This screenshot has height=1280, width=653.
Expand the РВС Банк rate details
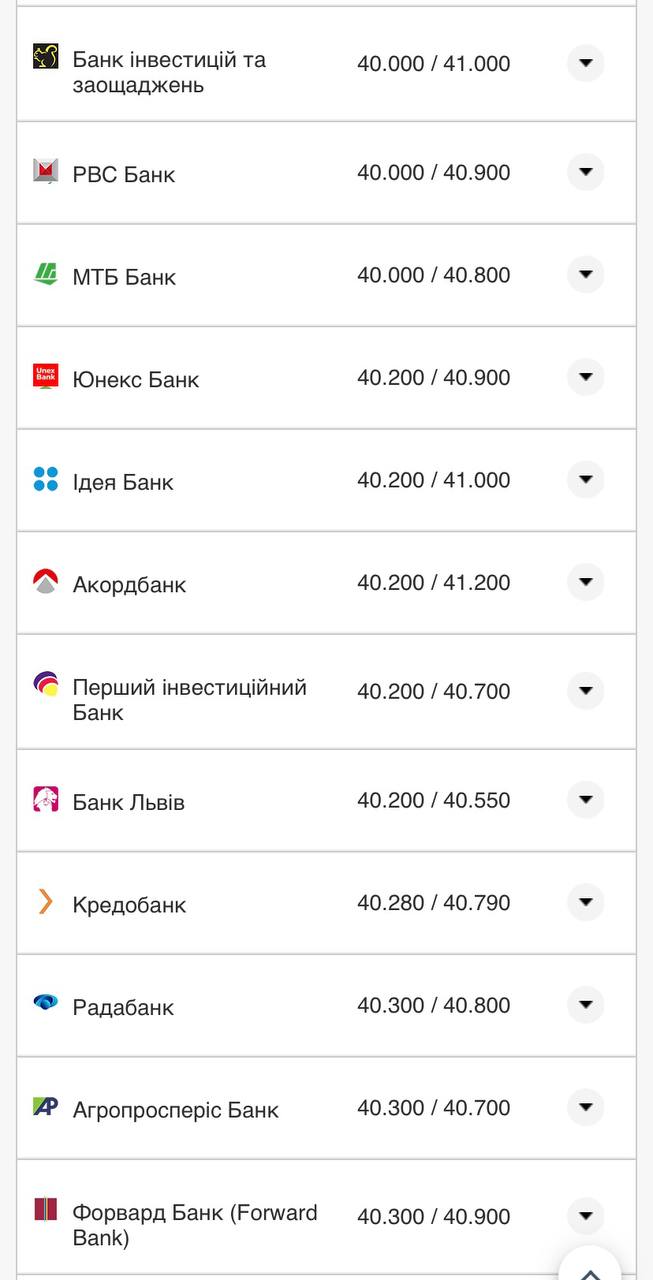[586, 172]
